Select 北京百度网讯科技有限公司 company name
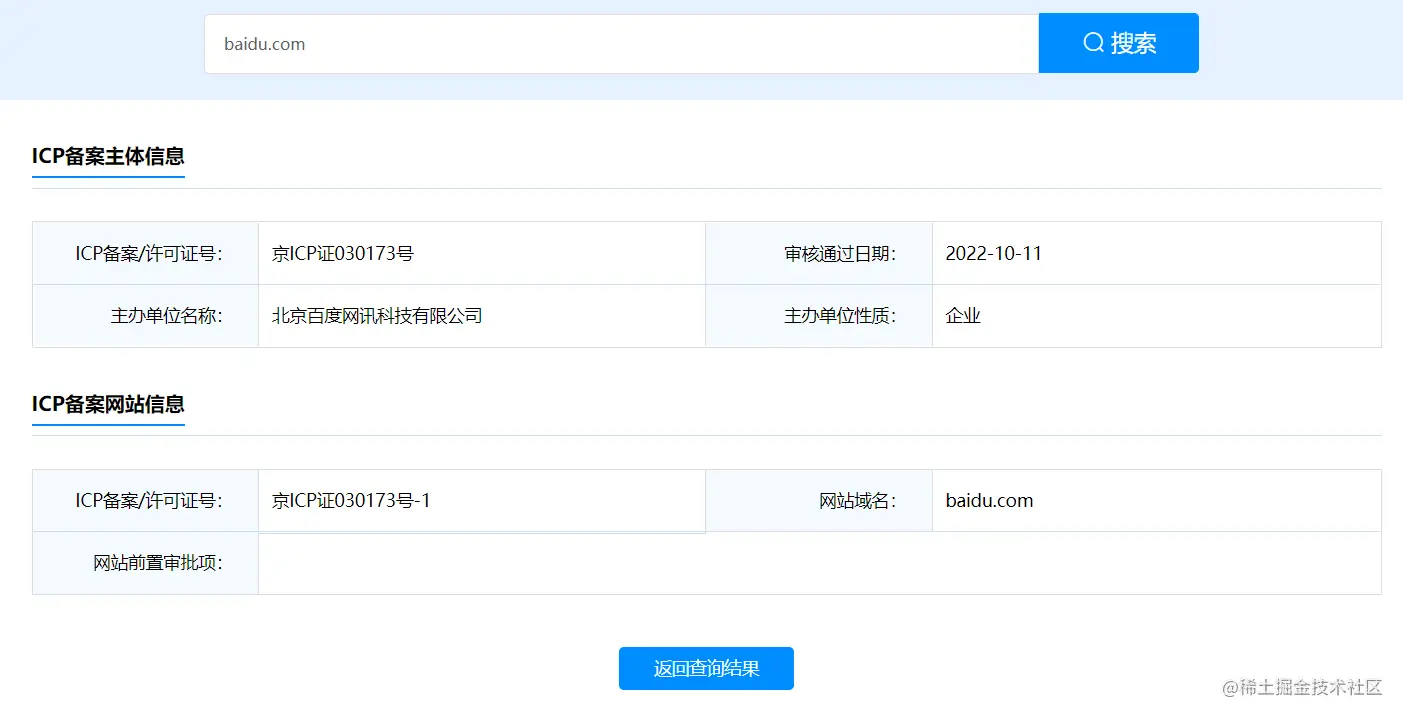 [x=377, y=316]
